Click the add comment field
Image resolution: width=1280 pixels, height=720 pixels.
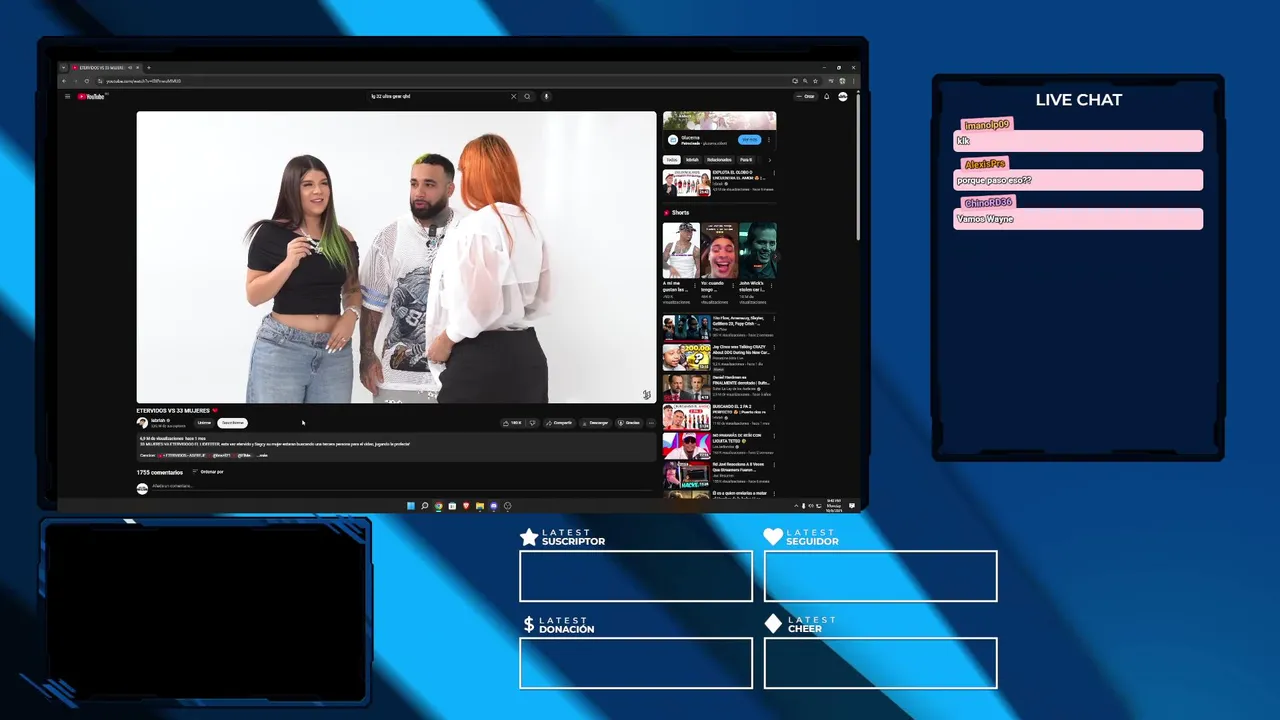(400, 486)
